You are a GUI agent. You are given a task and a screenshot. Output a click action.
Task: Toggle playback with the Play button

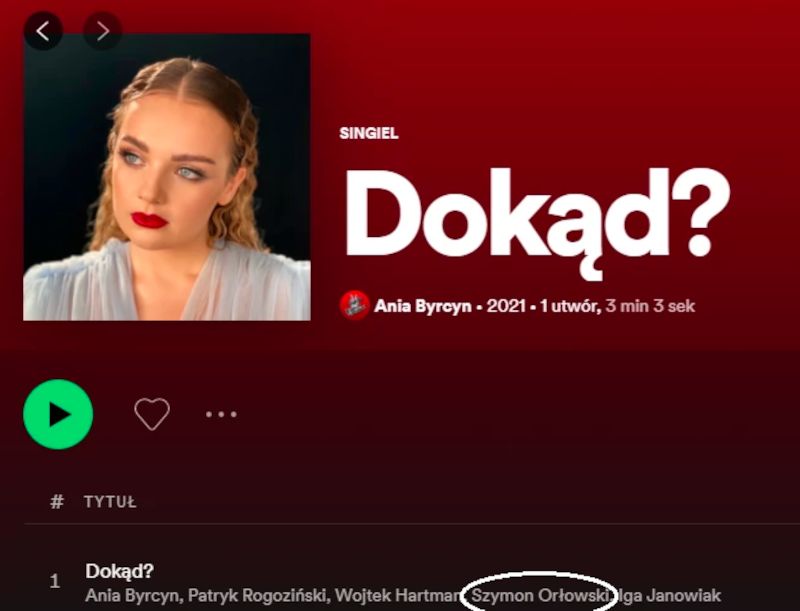coord(60,412)
